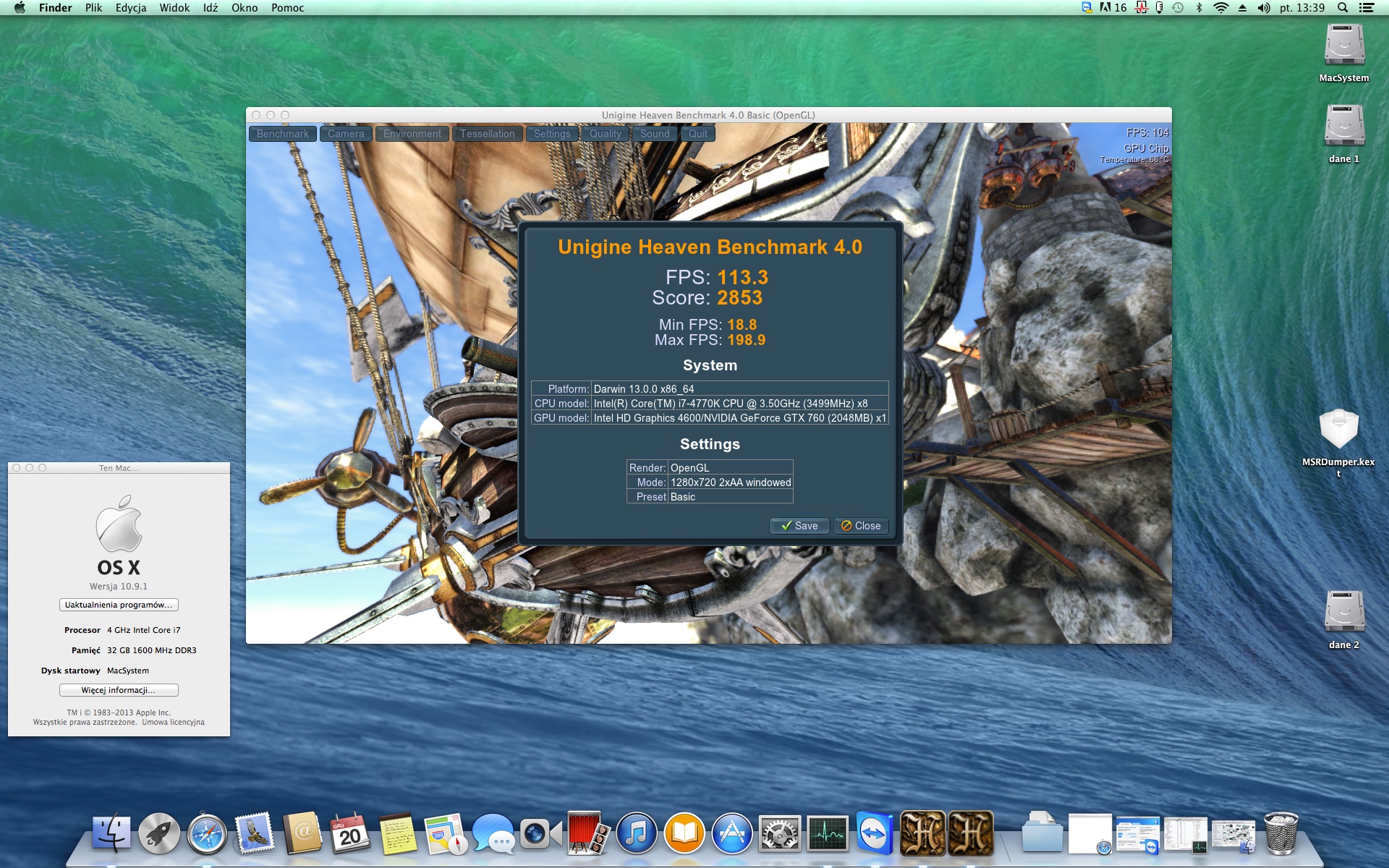Open the Edycja menu
1389x868 pixels.
click(x=131, y=8)
